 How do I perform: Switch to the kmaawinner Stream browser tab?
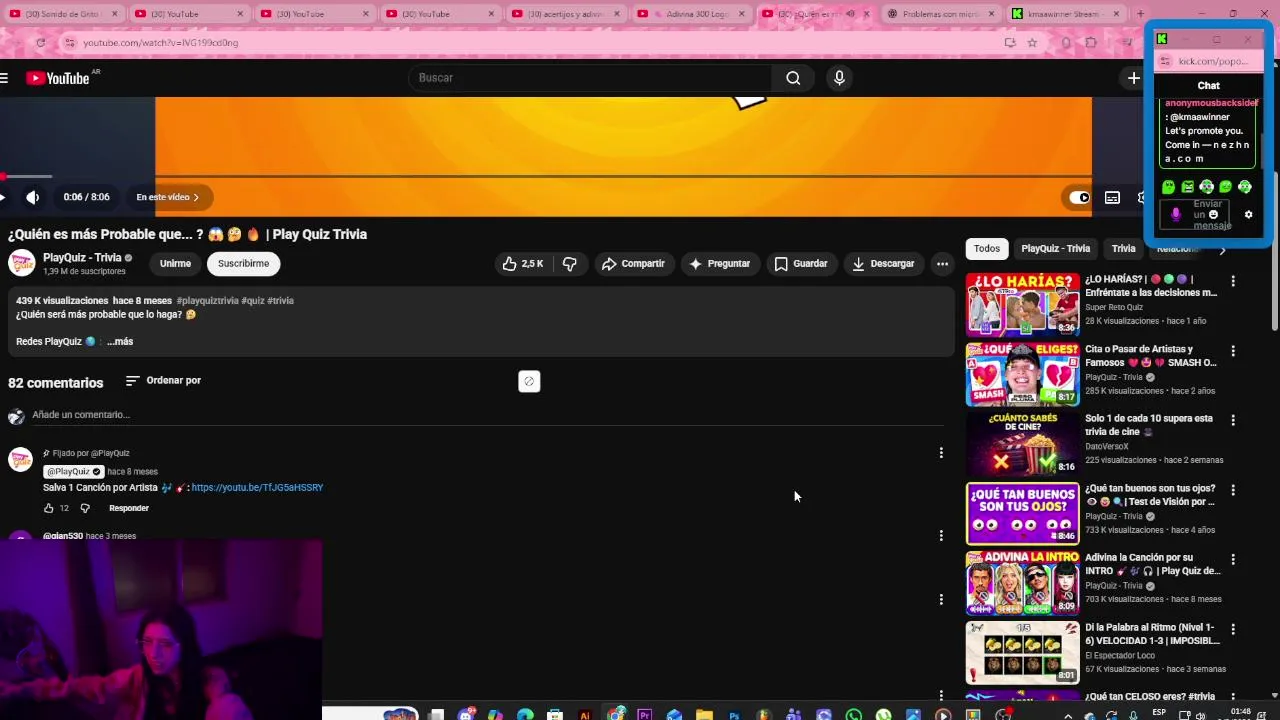coord(1065,14)
